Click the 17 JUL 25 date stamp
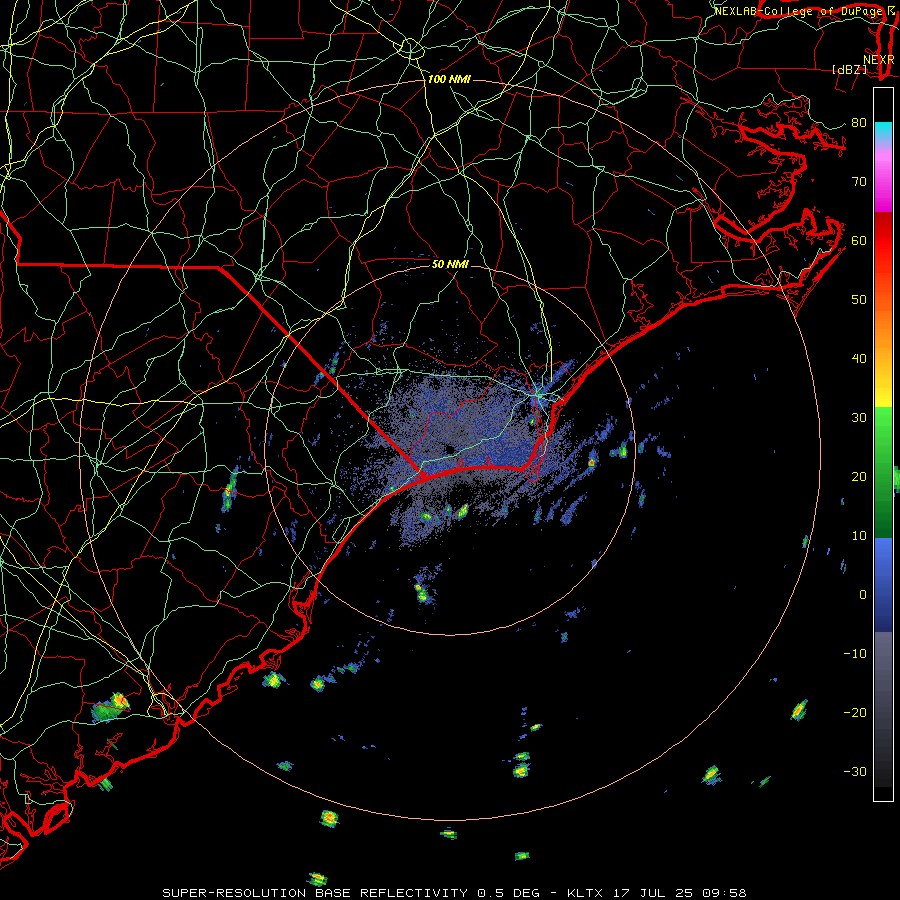 pyautogui.click(x=654, y=893)
